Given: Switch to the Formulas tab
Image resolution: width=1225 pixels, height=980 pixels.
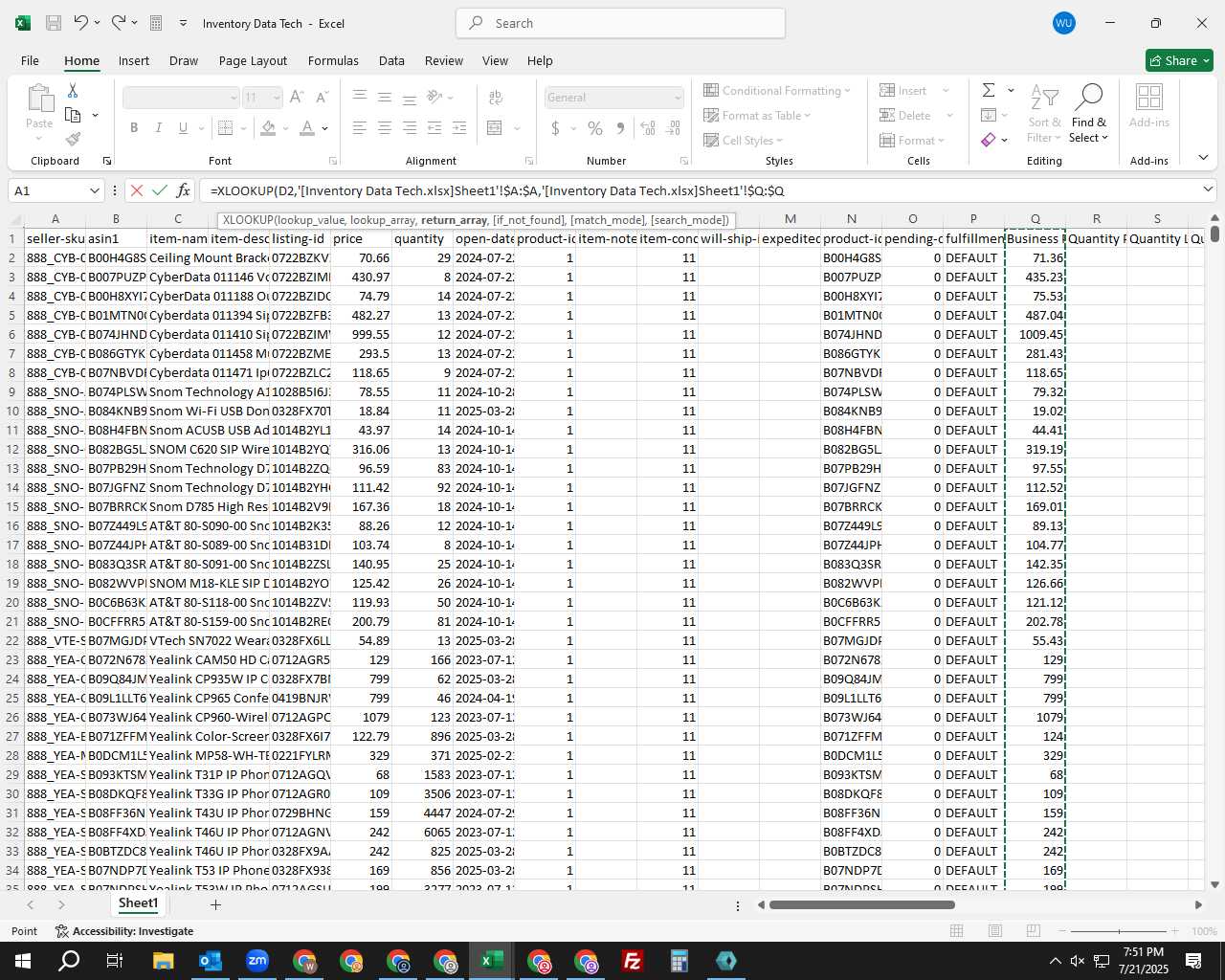Looking at the screenshot, I should click(x=333, y=60).
